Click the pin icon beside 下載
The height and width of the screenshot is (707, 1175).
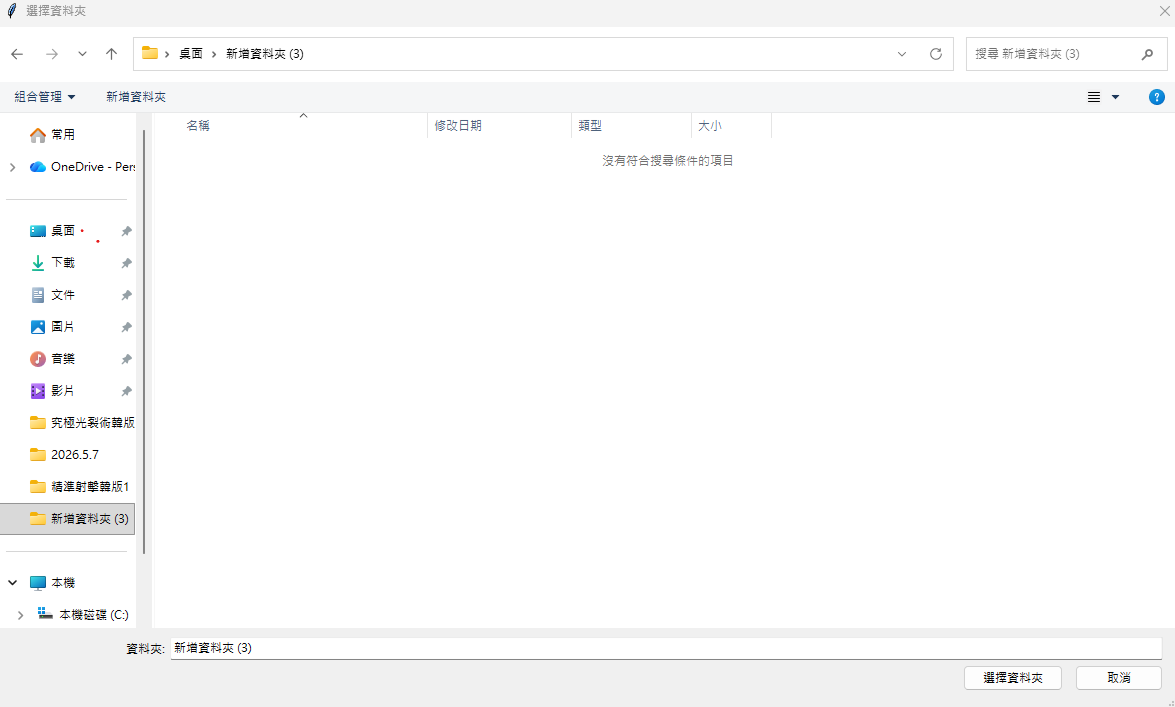point(127,263)
